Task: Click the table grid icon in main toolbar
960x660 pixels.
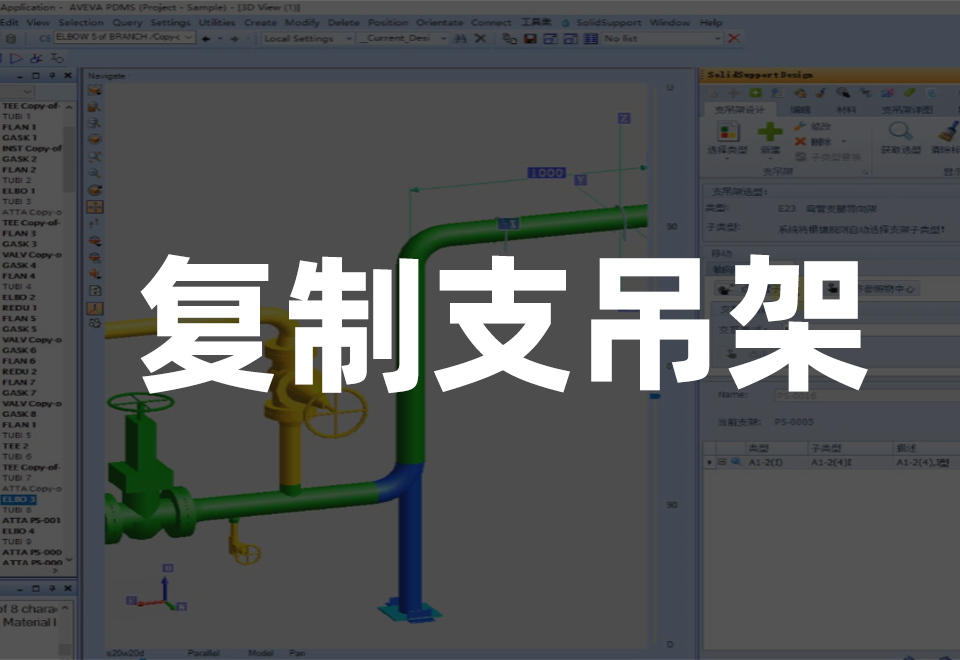Action: point(590,39)
